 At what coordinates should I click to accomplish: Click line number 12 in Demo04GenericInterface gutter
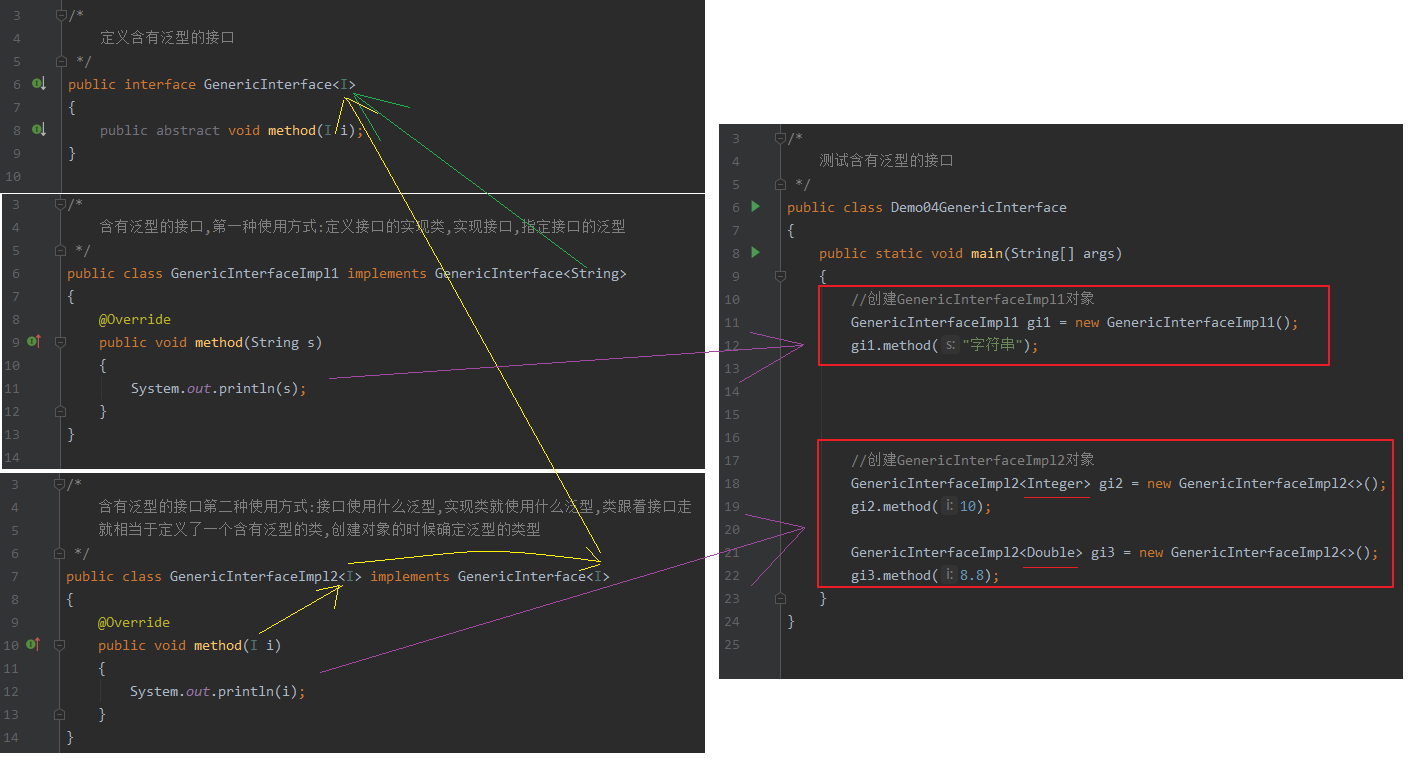(x=732, y=345)
